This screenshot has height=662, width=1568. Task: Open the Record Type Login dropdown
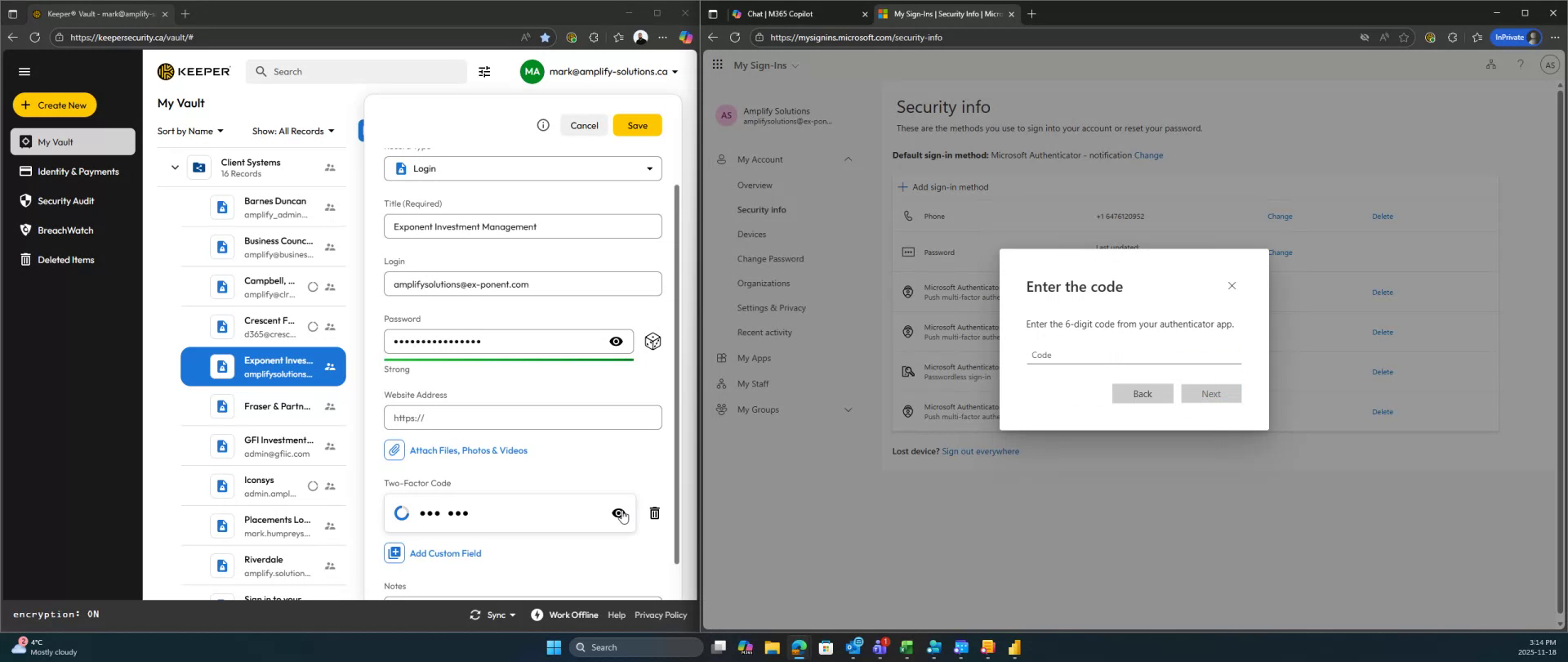click(x=523, y=168)
